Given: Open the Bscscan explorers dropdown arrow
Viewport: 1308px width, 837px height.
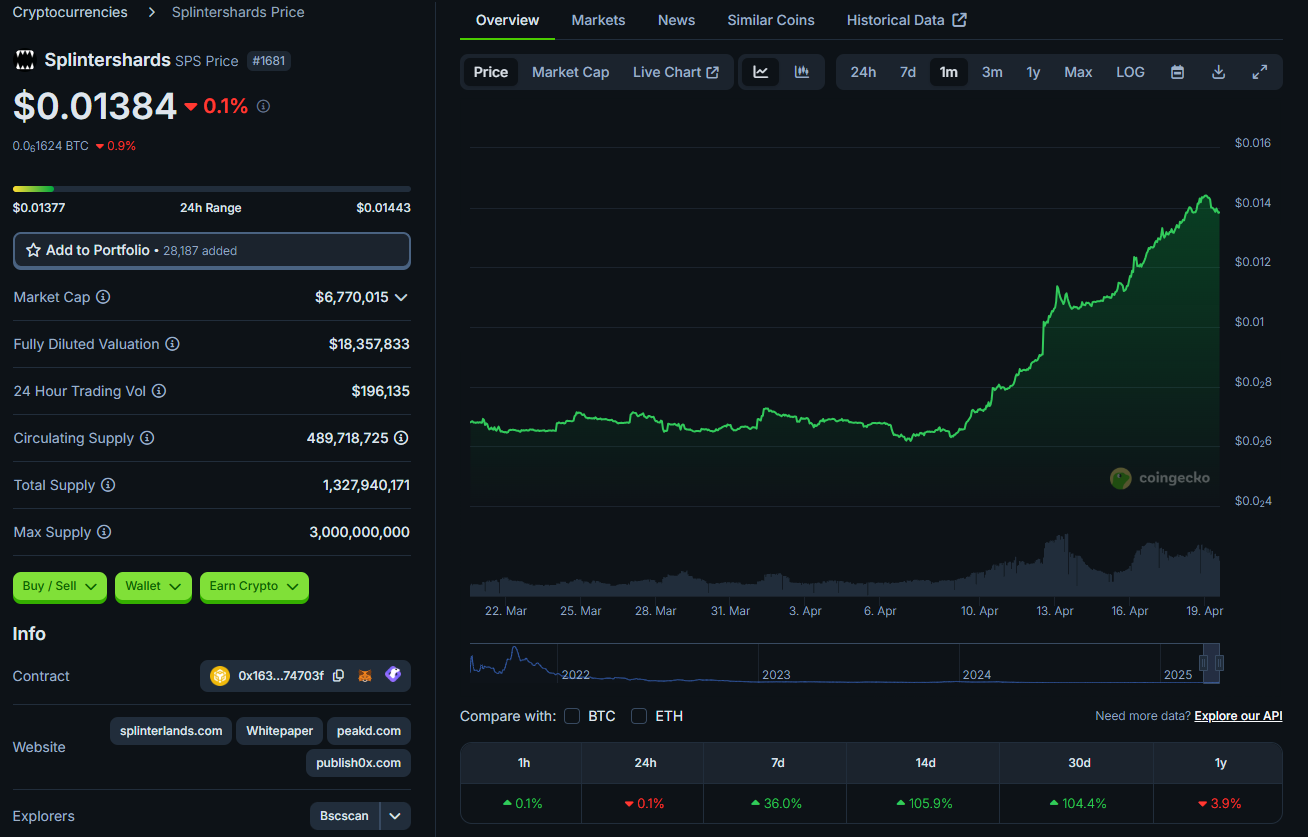Looking at the screenshot, I should [x=395, y=816].
